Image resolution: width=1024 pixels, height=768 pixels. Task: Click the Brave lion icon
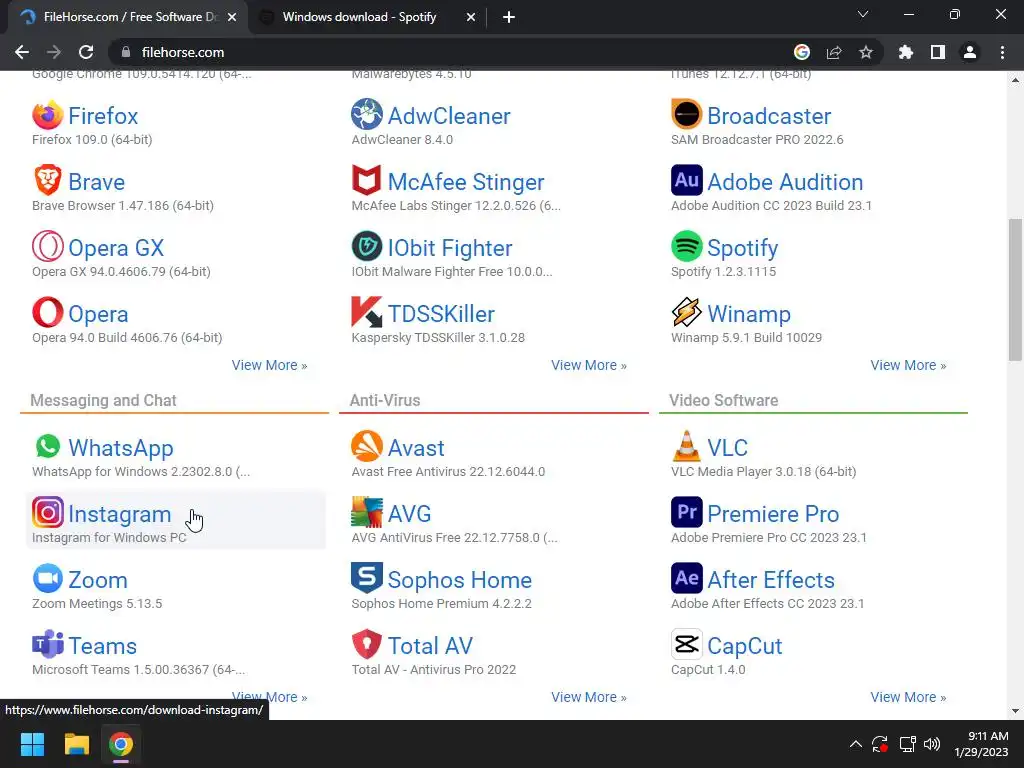coord(48,180)
